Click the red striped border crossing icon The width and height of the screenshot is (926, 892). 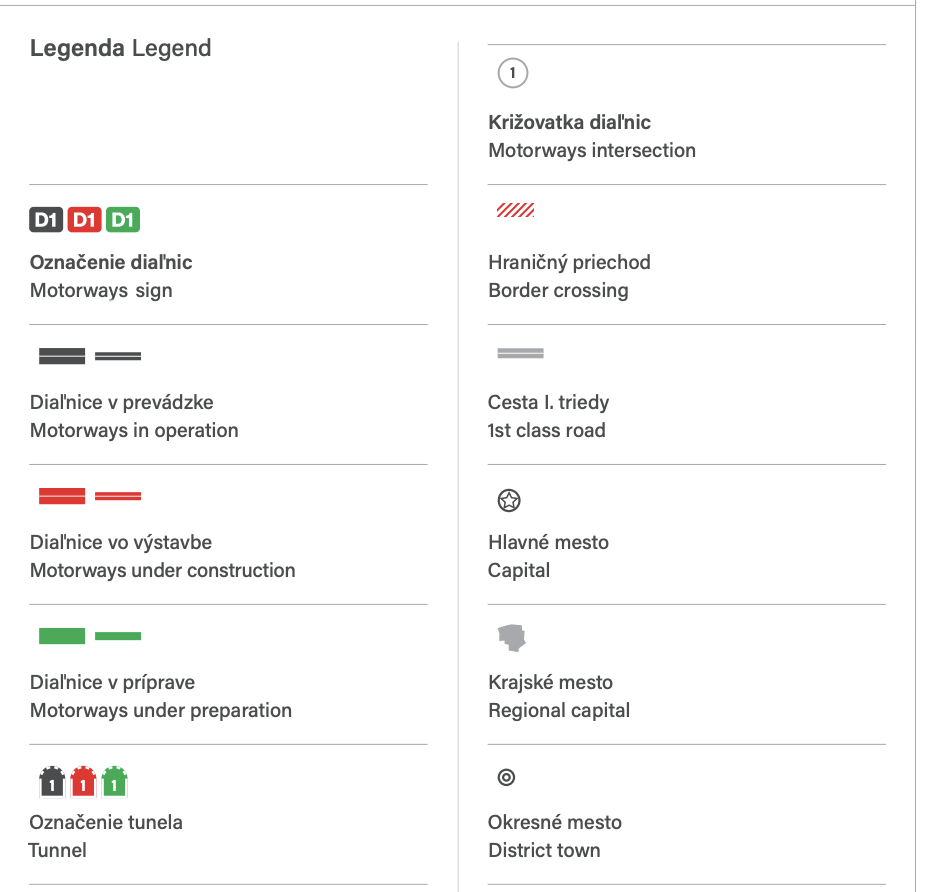coord(516,210)
